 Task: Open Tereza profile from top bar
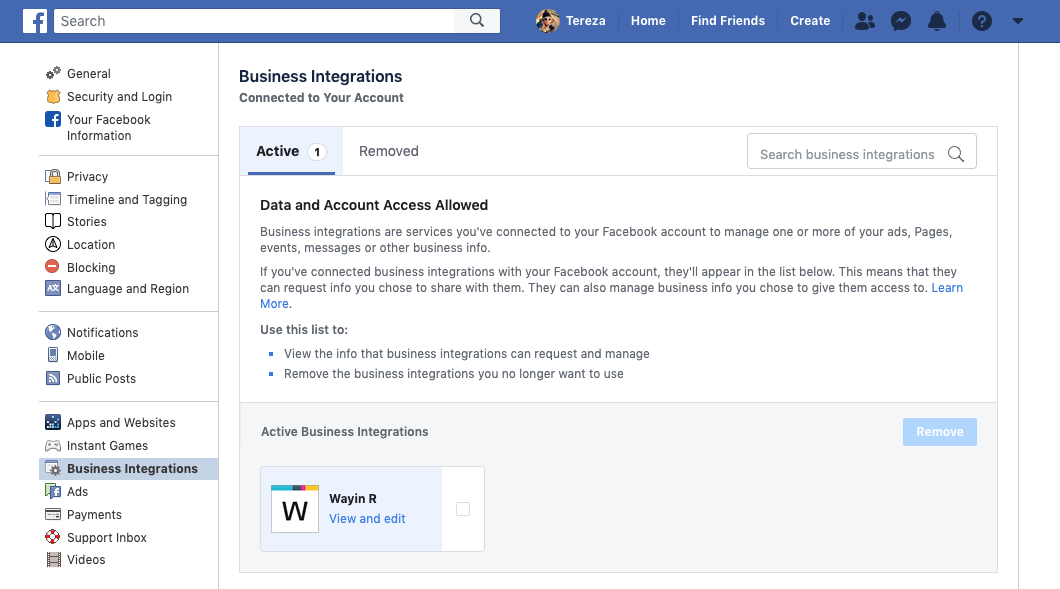pyautogui.click(x=571, y=21)
